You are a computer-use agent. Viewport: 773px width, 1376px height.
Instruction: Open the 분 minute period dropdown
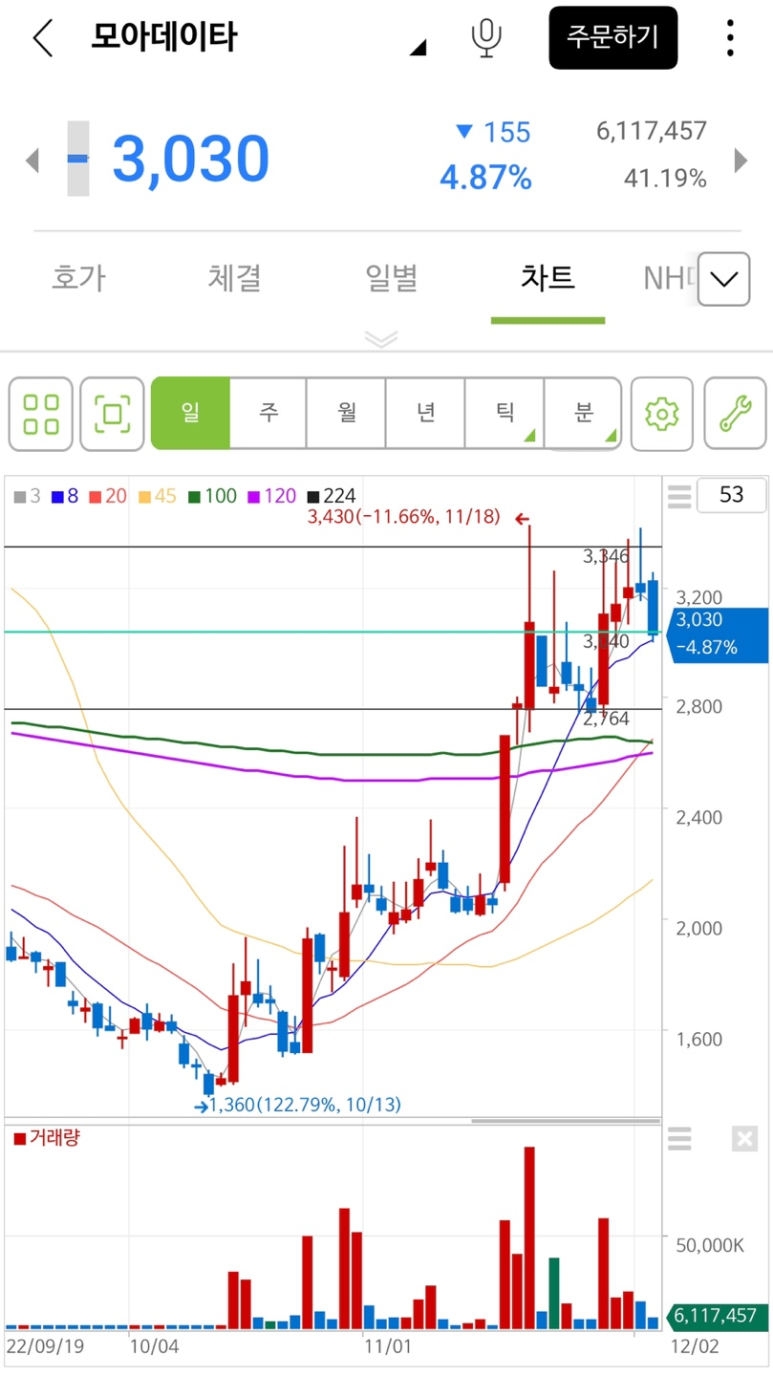click(x=583, y=413)
